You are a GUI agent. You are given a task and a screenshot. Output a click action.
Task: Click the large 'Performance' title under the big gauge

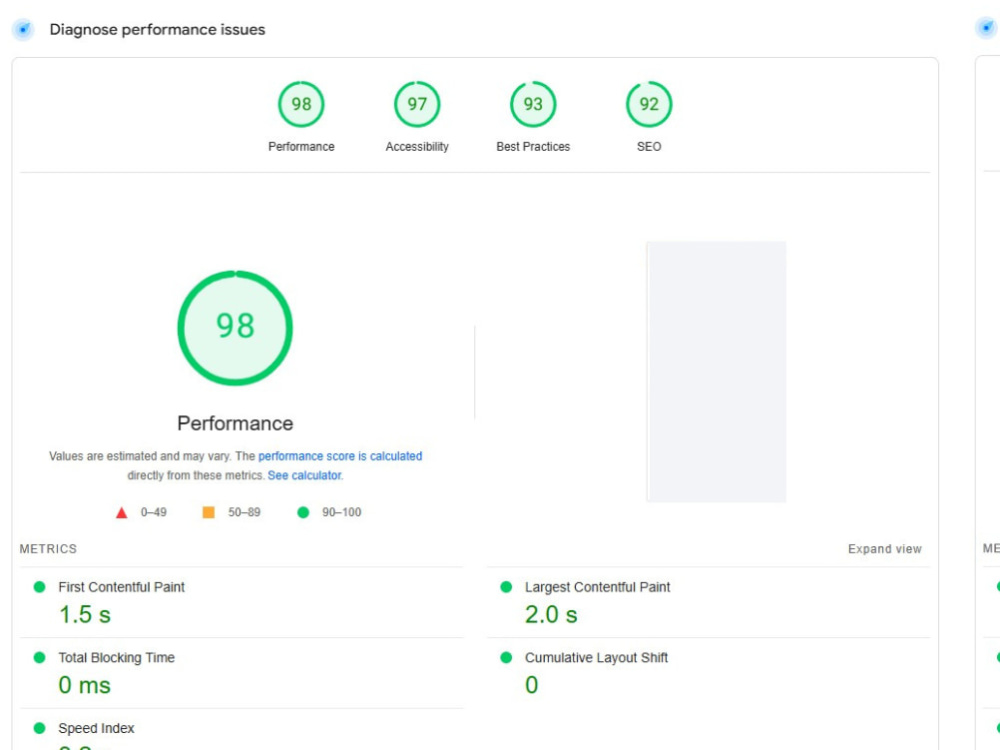click(235, 423)
